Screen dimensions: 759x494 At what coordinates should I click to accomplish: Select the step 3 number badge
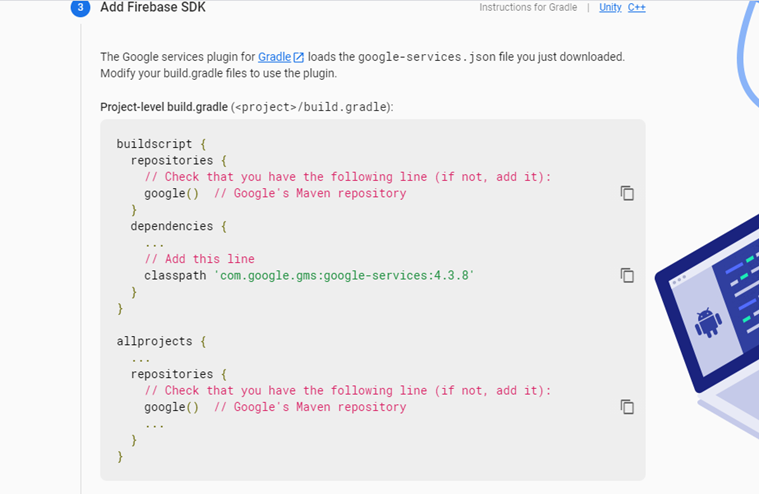pos(80,7)
